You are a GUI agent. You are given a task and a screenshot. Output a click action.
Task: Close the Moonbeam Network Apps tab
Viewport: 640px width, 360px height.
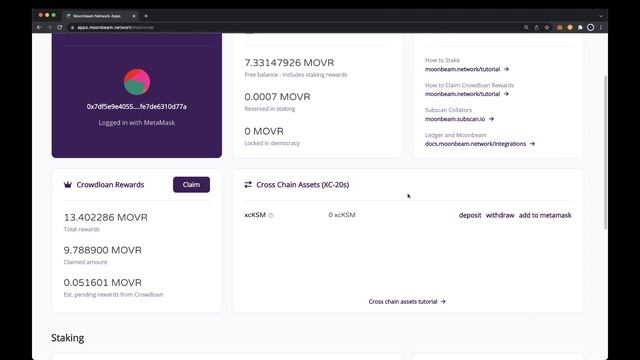[x=133, y=16]
